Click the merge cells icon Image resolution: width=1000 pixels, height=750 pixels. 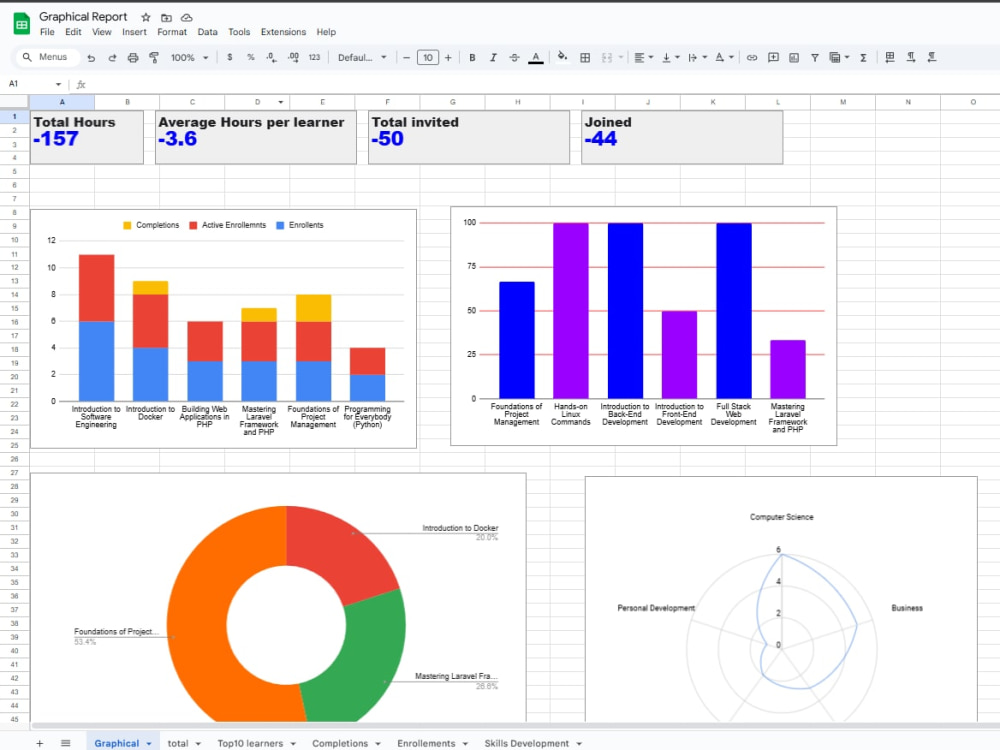click(x=607, y=57)
